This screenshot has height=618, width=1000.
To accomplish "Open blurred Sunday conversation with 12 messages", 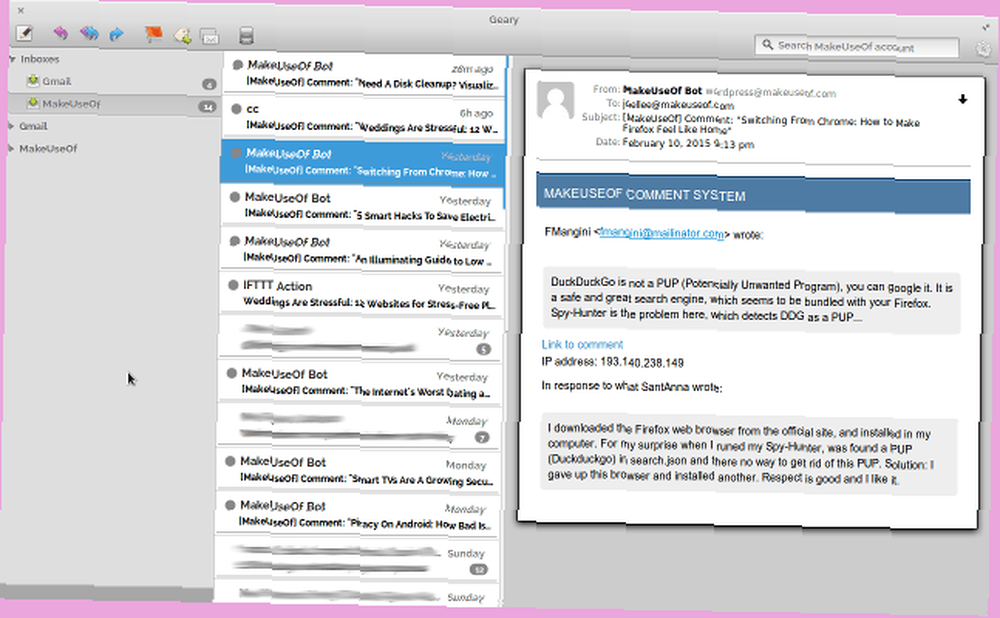I will (x=357, y=558).
